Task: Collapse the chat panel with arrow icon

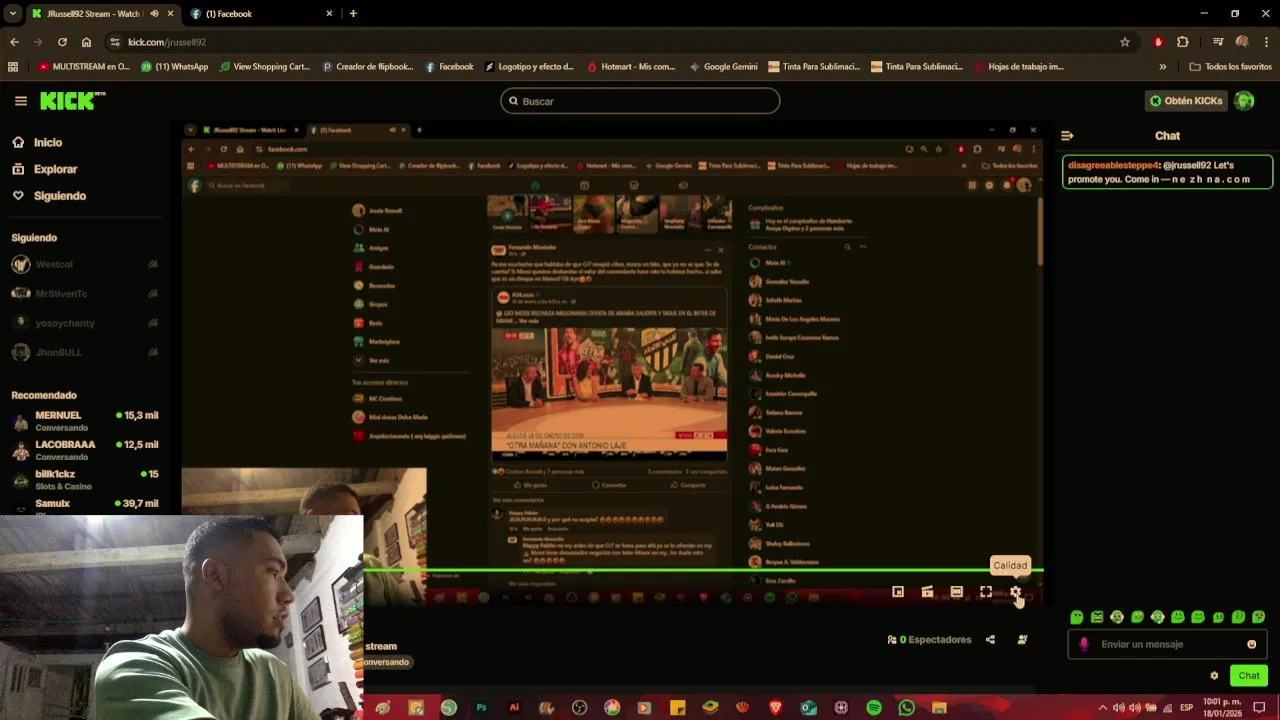Action: 1067,136
